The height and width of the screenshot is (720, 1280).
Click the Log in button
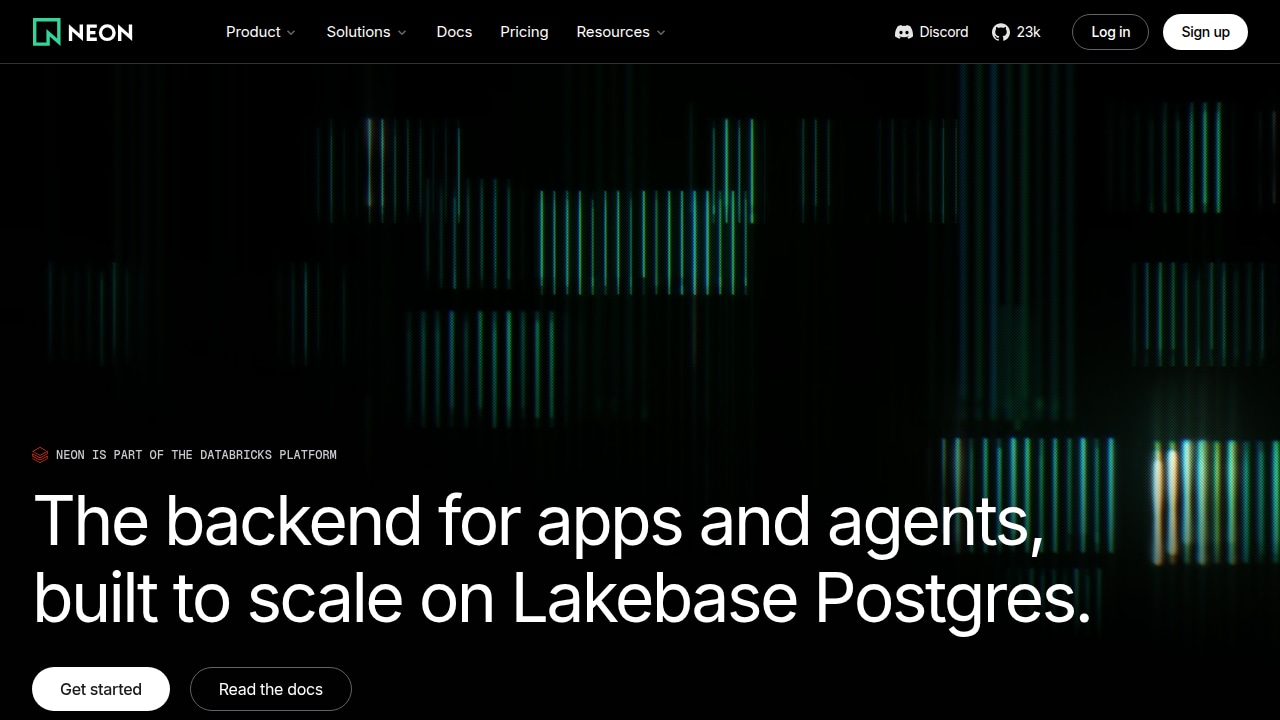[x=1110, y=32]
